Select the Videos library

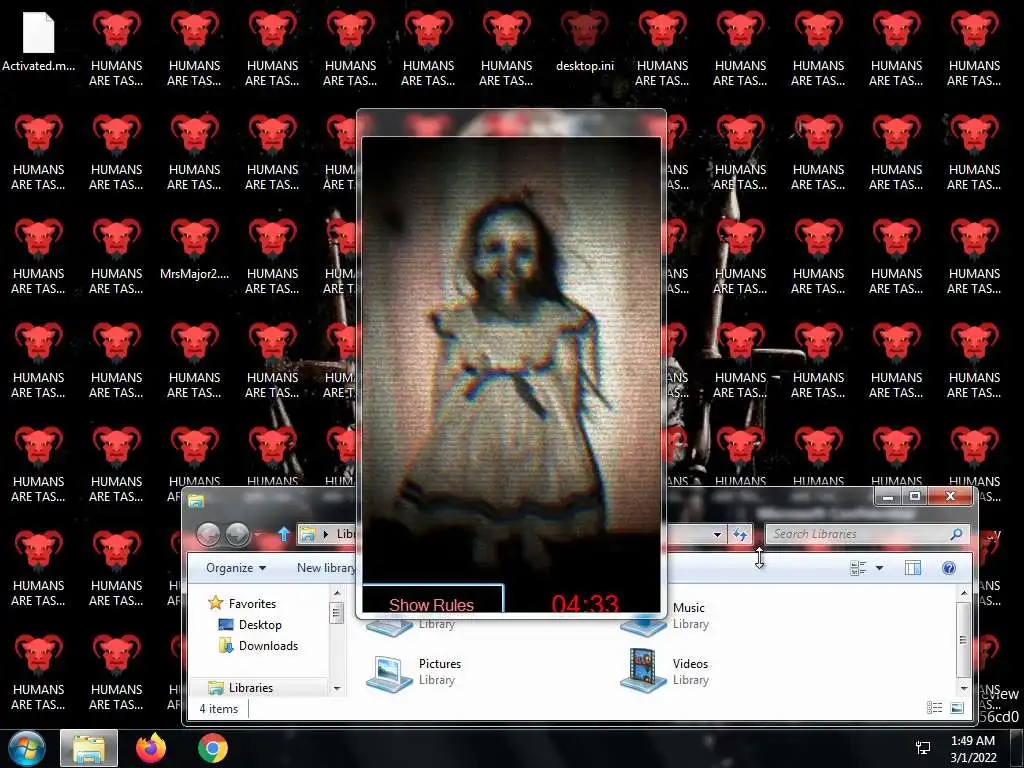(x=665, y=671)
